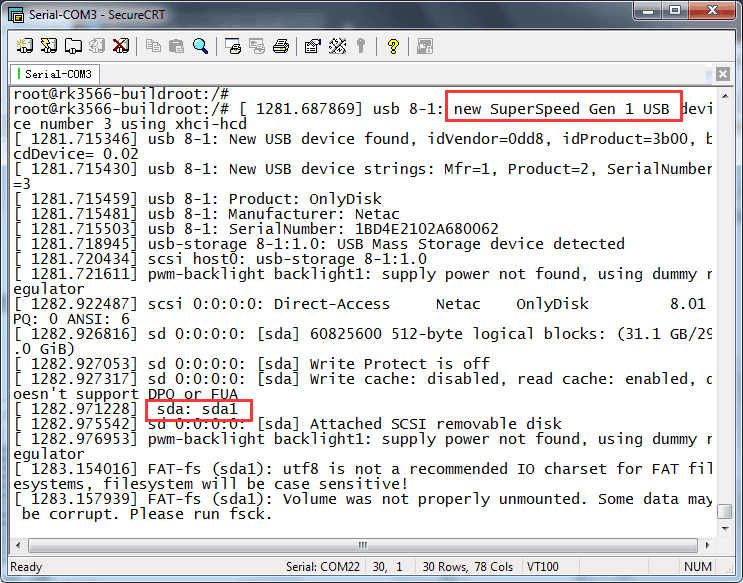Open Quick Connect from the toolbar

pos(49,46)
